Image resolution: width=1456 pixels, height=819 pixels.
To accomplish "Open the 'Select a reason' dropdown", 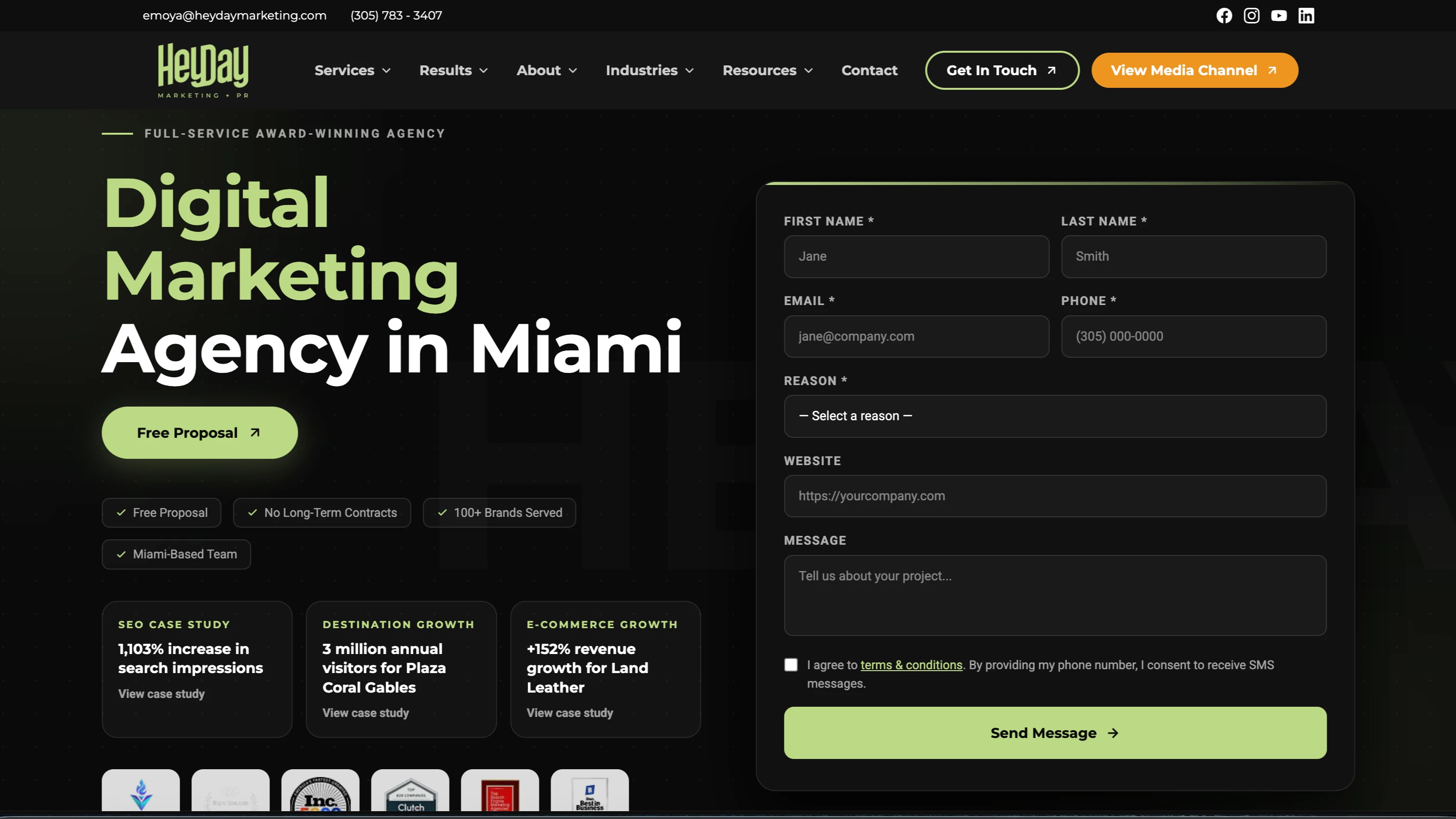I will [x=1055, y=416].
